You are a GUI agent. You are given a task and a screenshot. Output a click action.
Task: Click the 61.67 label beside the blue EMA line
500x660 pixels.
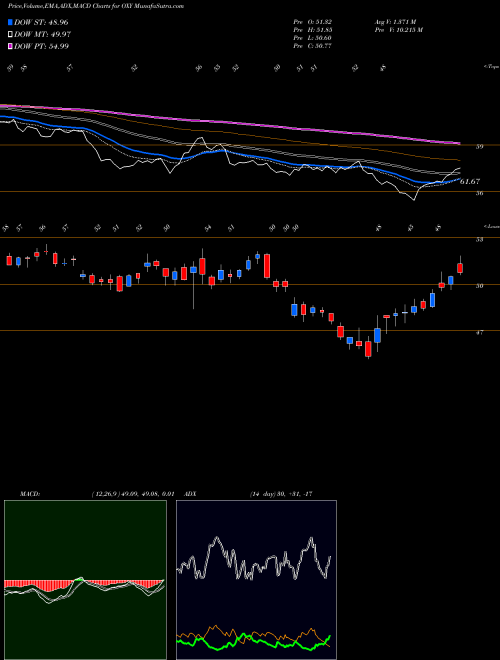(470, 182)
